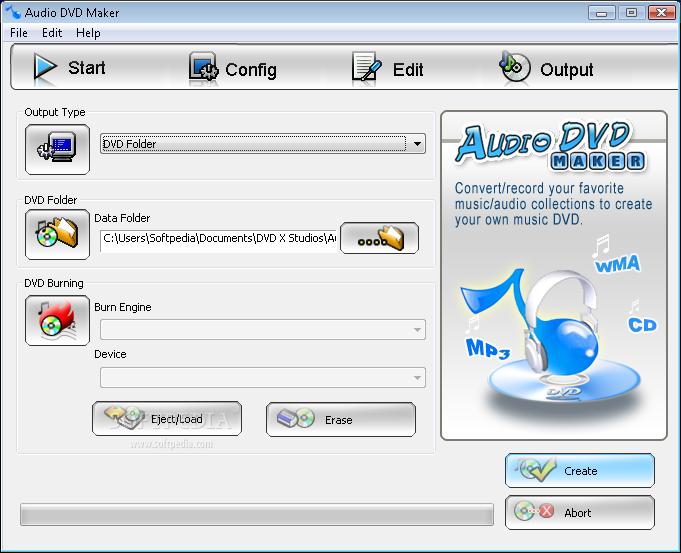Browse for data folder with folder button
This screenshot has height=553, width=681.
pyautogui.click(x=380, y=238)
